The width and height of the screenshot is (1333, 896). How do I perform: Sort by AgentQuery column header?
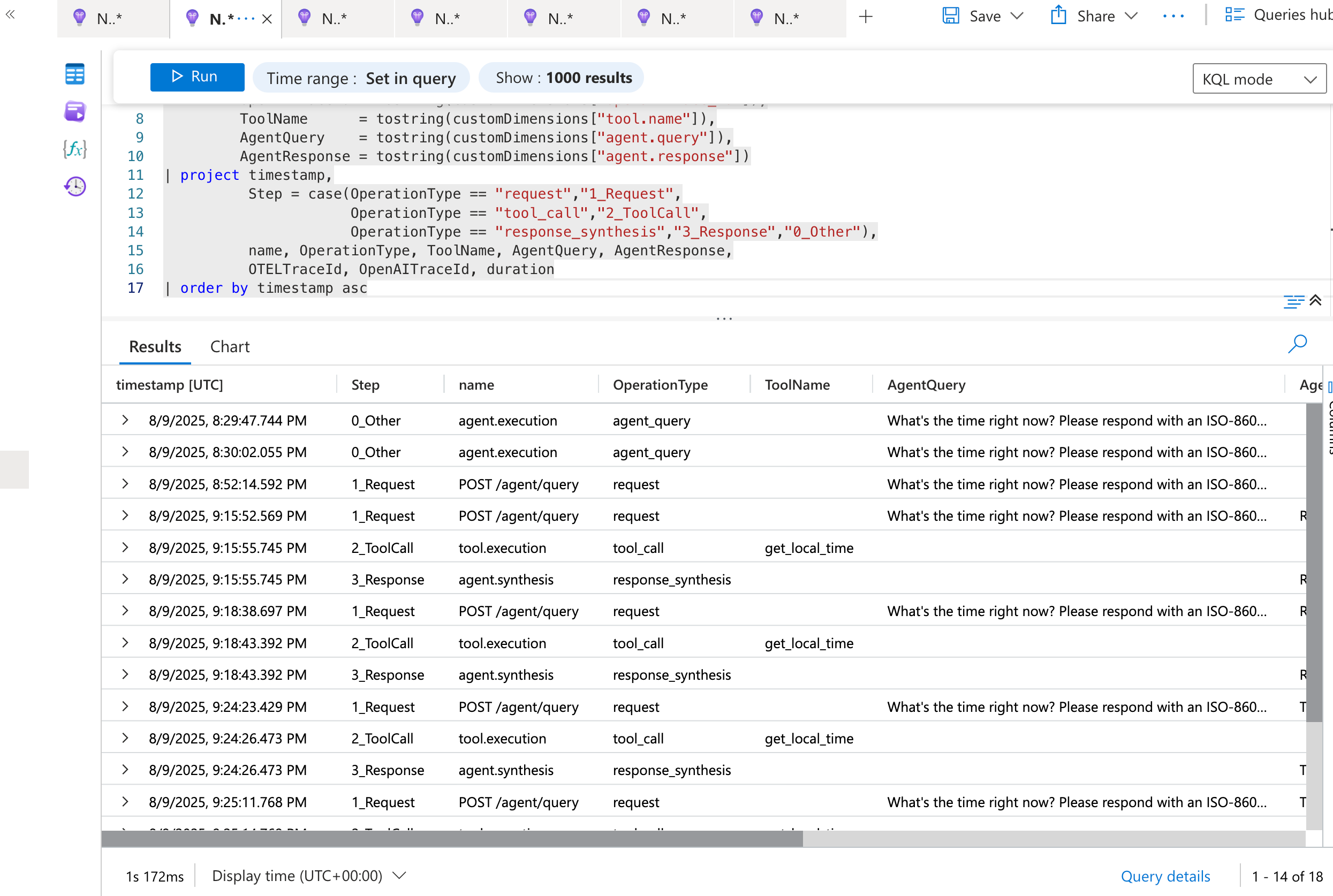tap(926, 384)
